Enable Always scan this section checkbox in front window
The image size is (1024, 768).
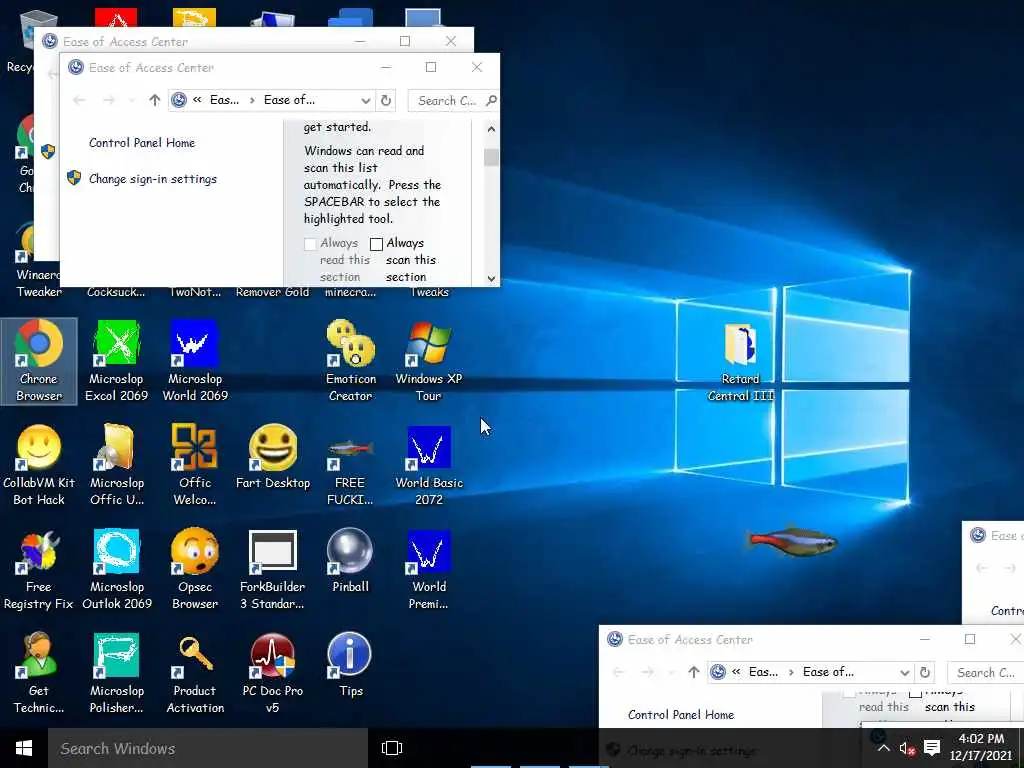click(x=376, y=244)
